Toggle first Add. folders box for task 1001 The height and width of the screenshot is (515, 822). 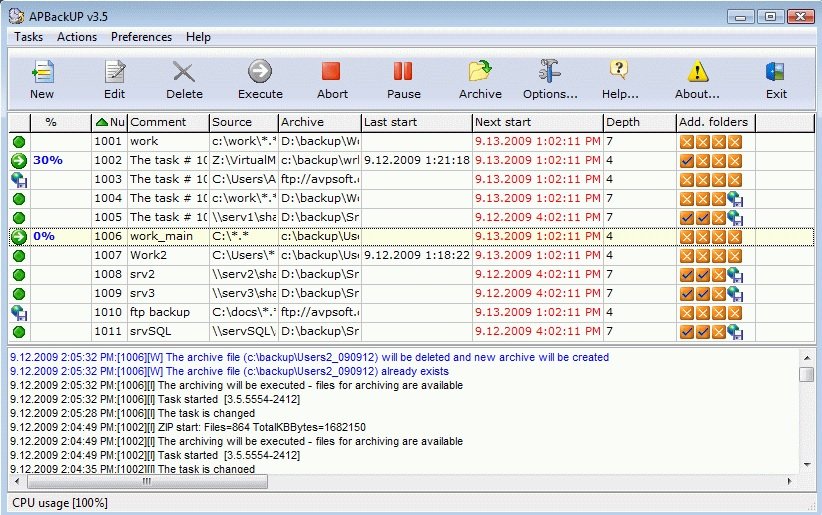tap(687, 142)
